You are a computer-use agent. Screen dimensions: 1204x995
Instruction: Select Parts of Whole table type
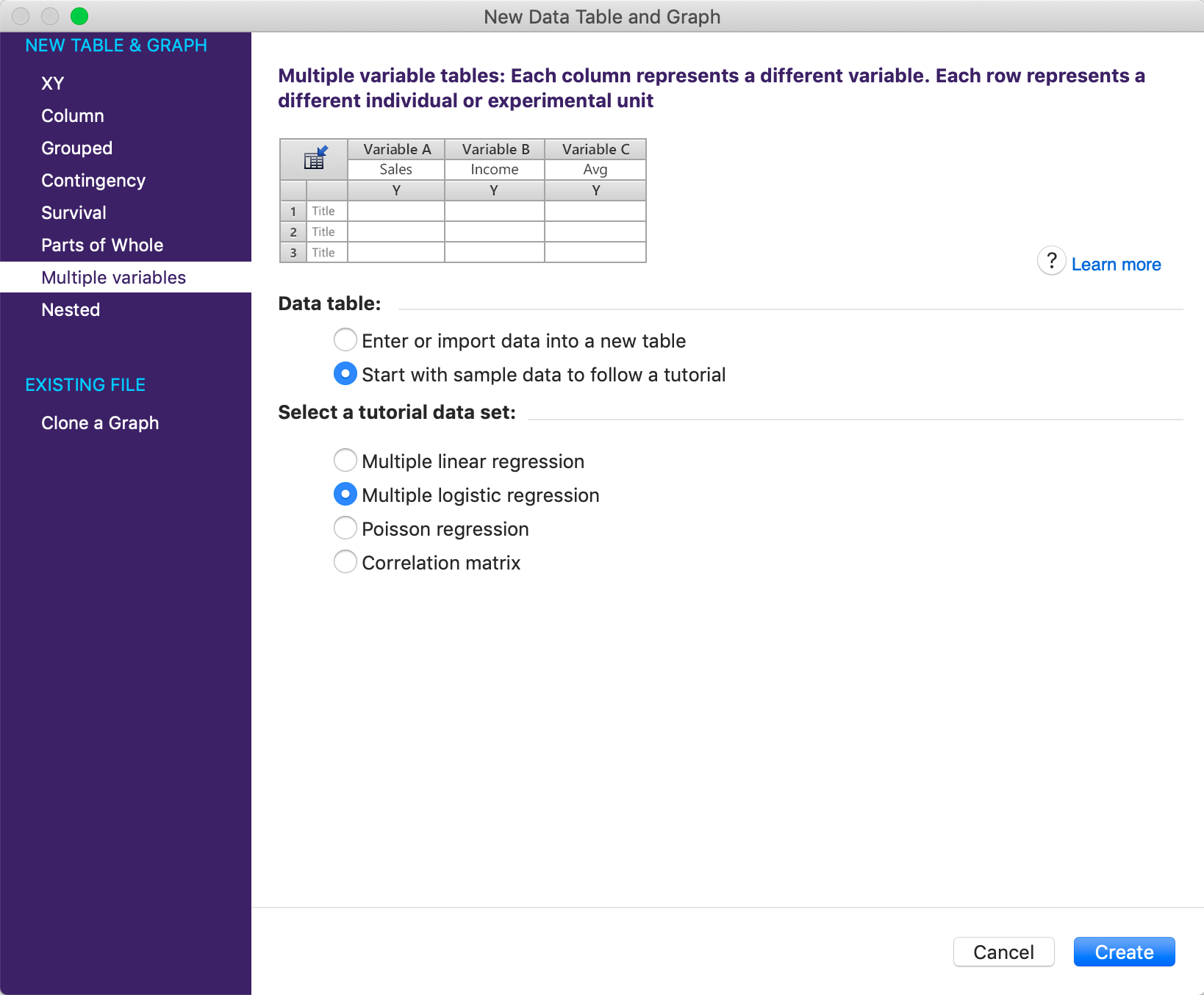pos(102,245)
